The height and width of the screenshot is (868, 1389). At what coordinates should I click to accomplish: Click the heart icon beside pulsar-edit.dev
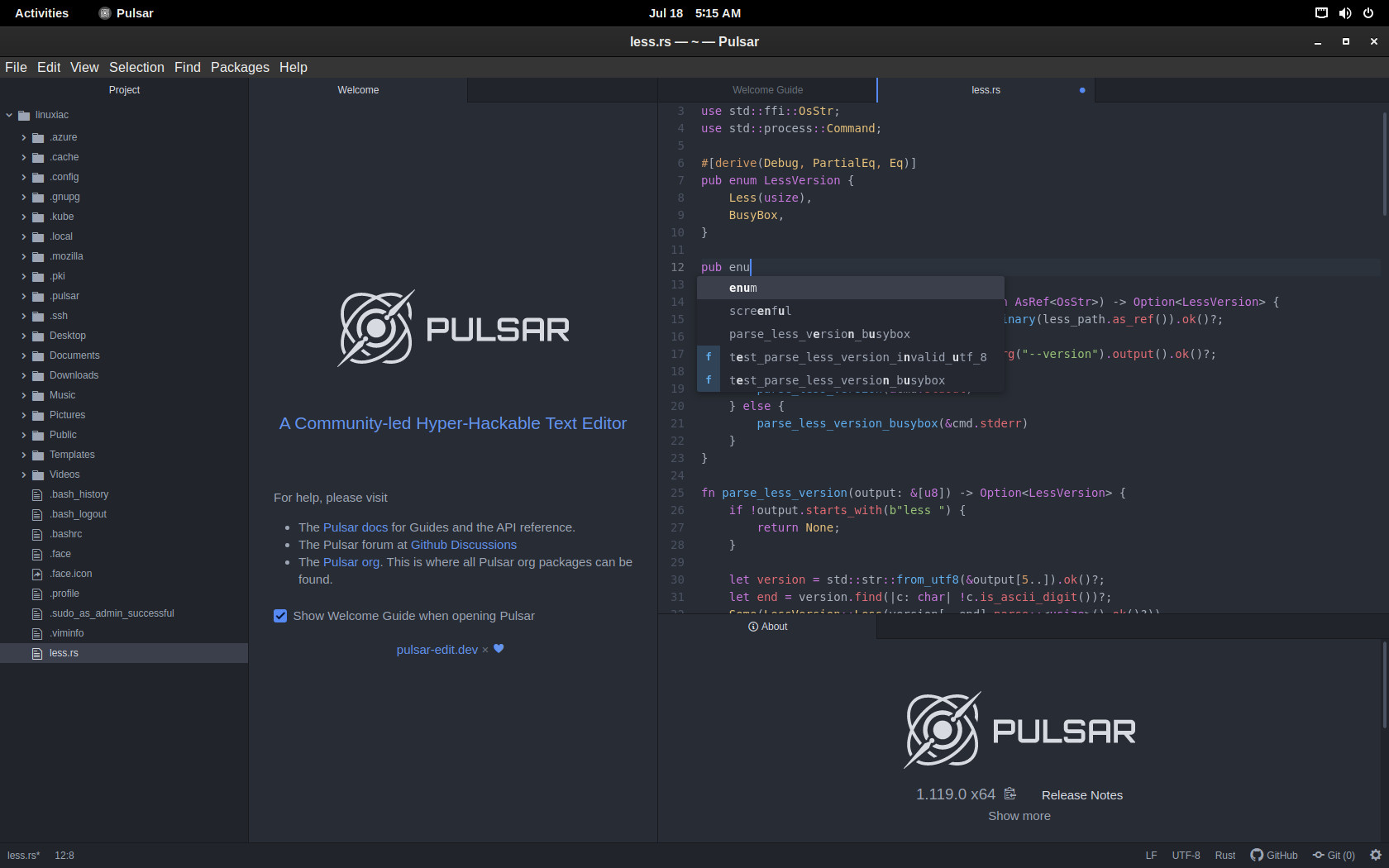499,649
